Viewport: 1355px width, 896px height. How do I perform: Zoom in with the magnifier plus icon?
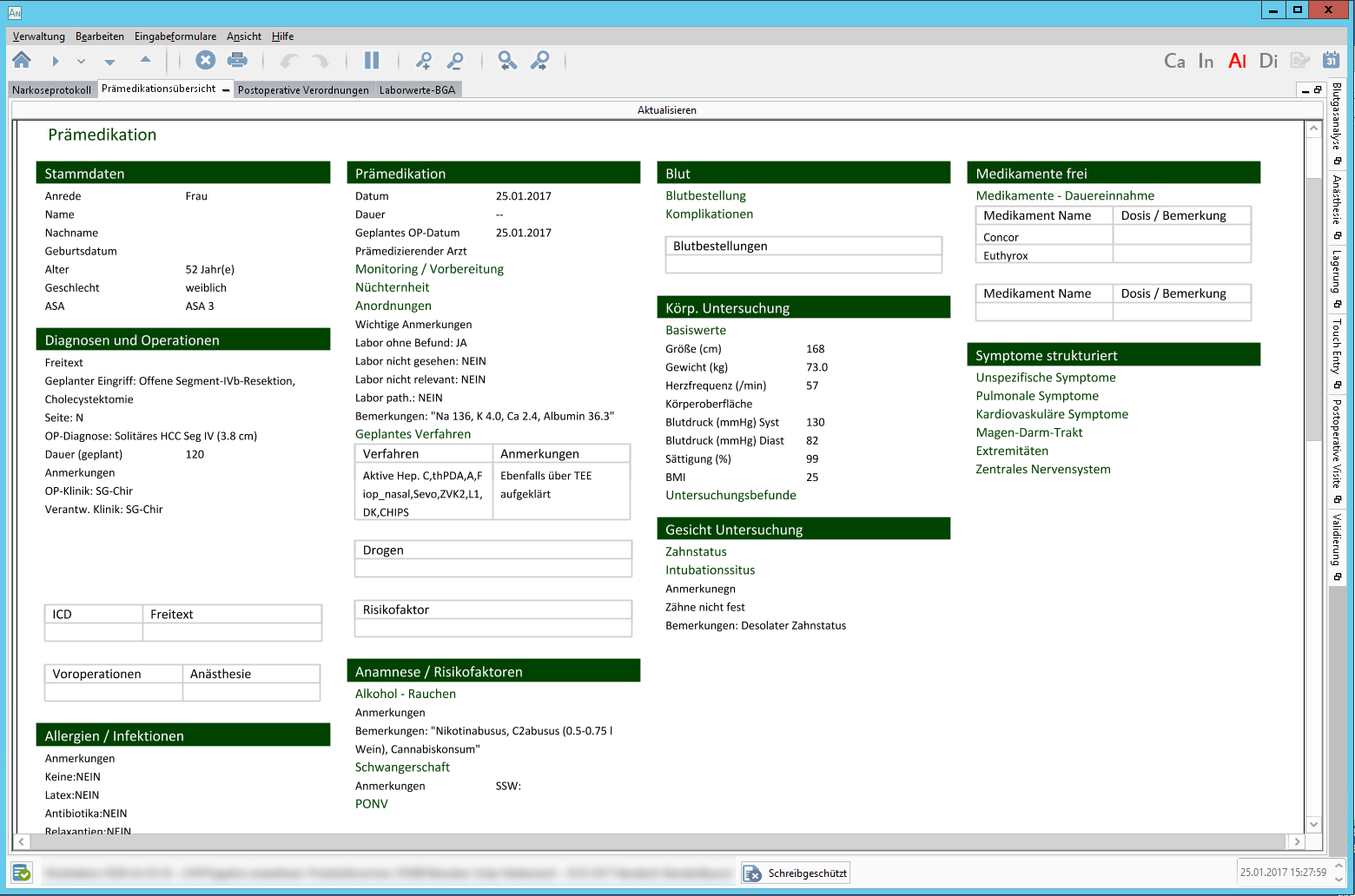tap(423, 60)
